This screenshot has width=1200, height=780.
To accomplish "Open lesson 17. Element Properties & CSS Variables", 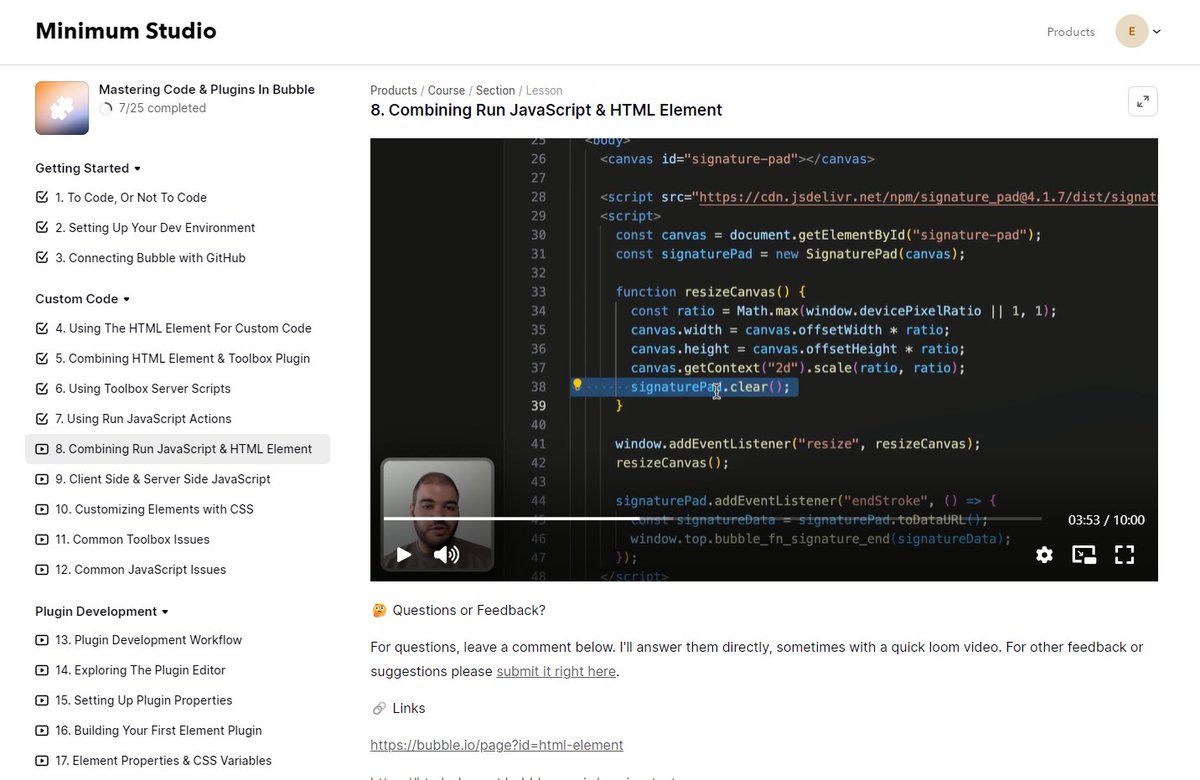I will (x=163, y=760).
